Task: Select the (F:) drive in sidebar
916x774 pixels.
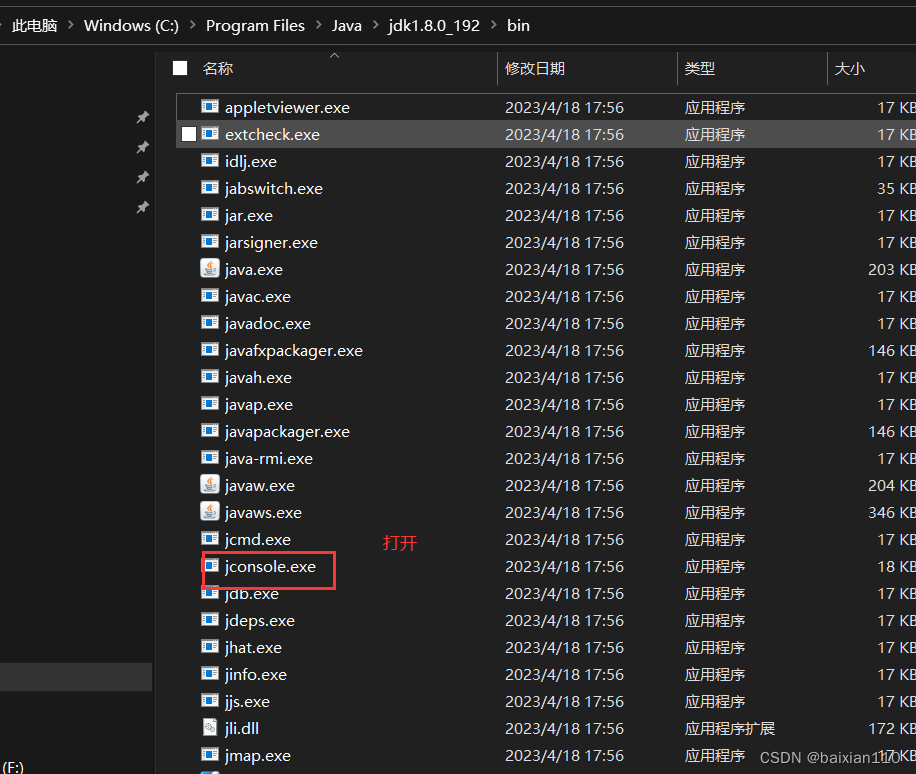Action: (13, 766)
